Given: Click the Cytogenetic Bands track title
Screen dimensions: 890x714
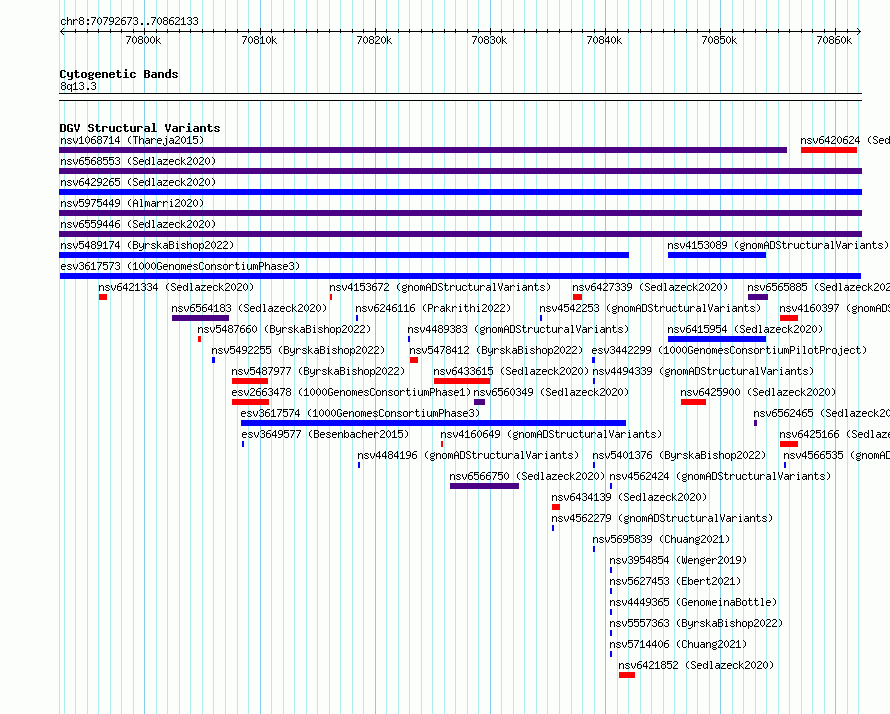Looking at the screenshot, I should tap(119, 74).
